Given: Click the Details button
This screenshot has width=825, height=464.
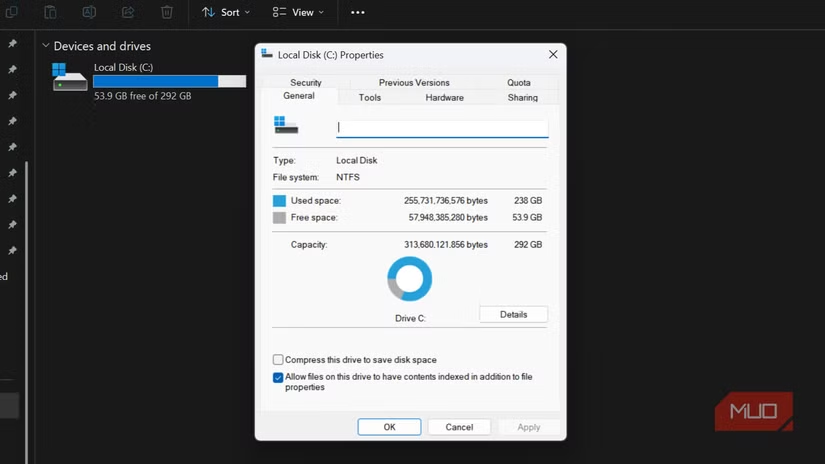Looking at the screenshot, I should coord(513,314).
